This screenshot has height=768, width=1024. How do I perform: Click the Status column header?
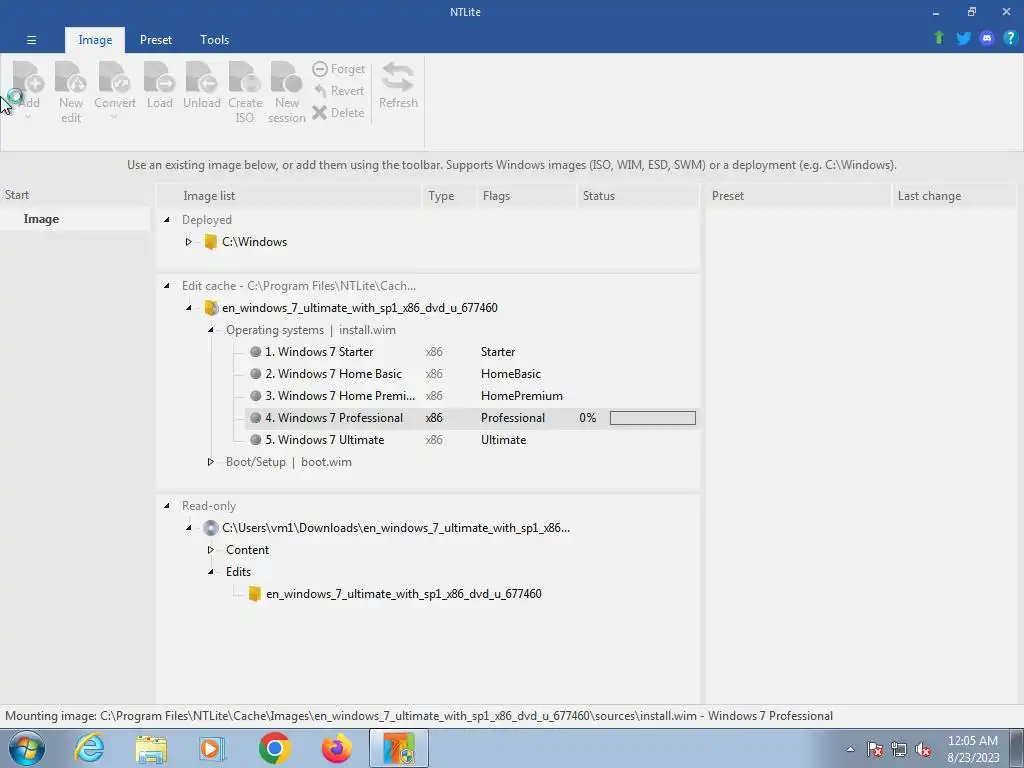(x=638, y=196)
